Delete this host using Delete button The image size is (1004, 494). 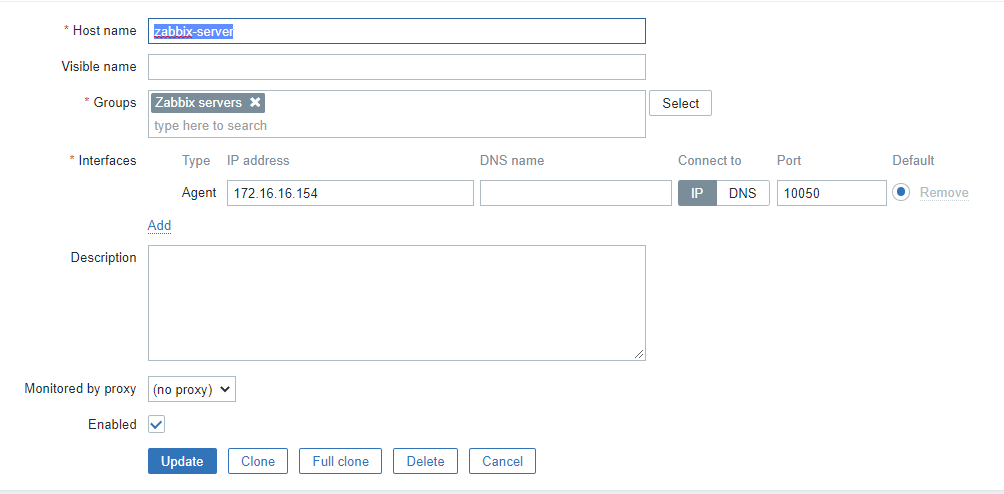tap(426, 461)
